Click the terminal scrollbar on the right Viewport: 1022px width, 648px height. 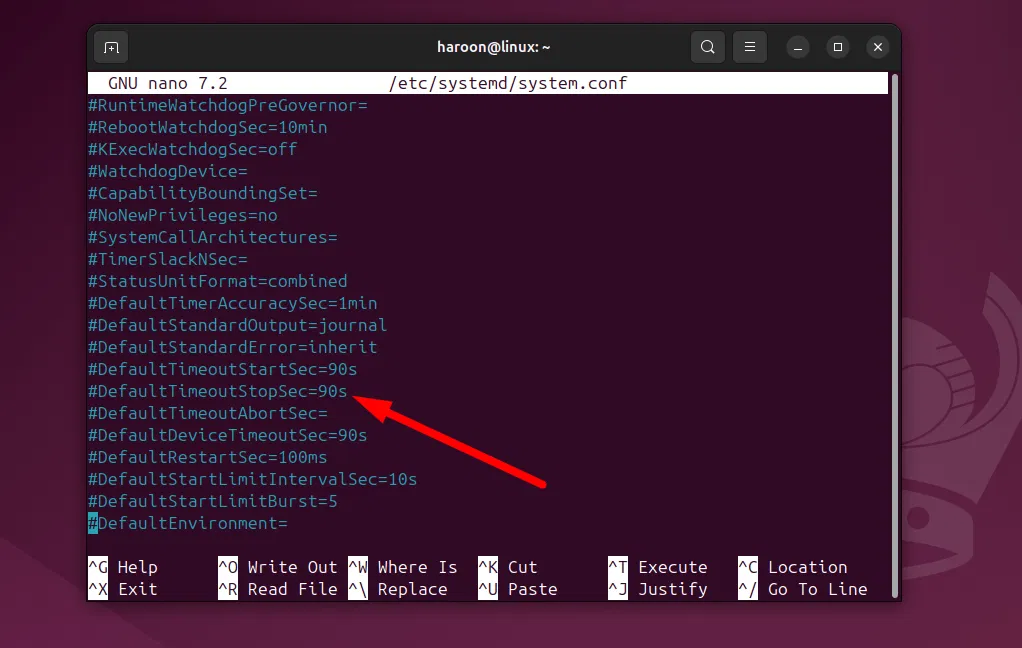point(895,300)
